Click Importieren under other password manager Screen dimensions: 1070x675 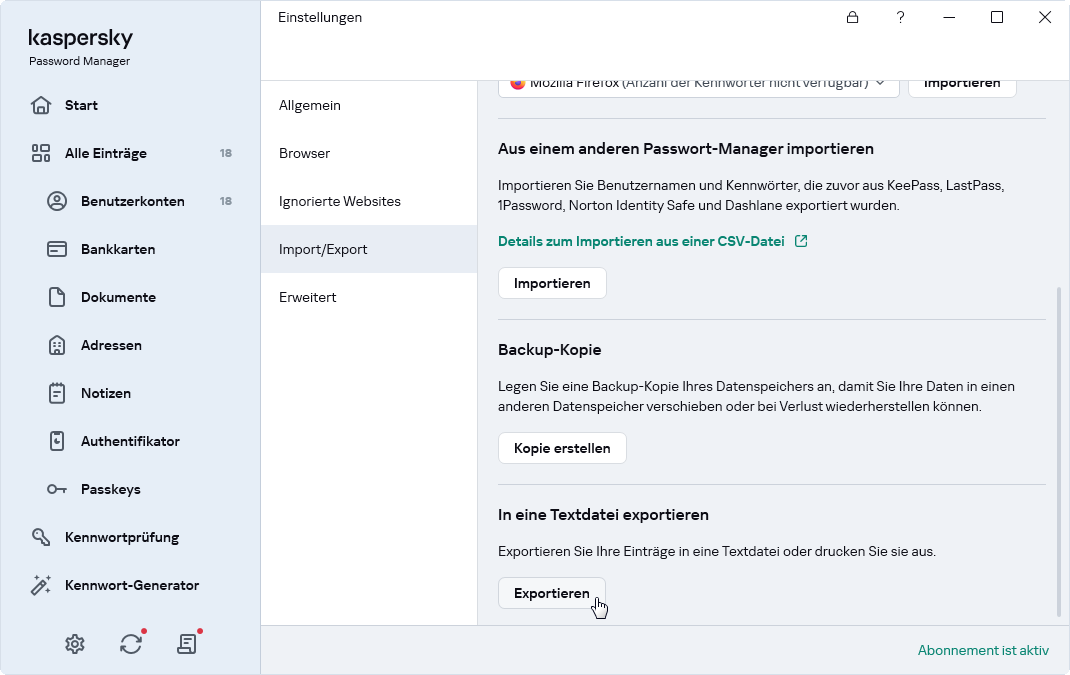coord(552,283)
